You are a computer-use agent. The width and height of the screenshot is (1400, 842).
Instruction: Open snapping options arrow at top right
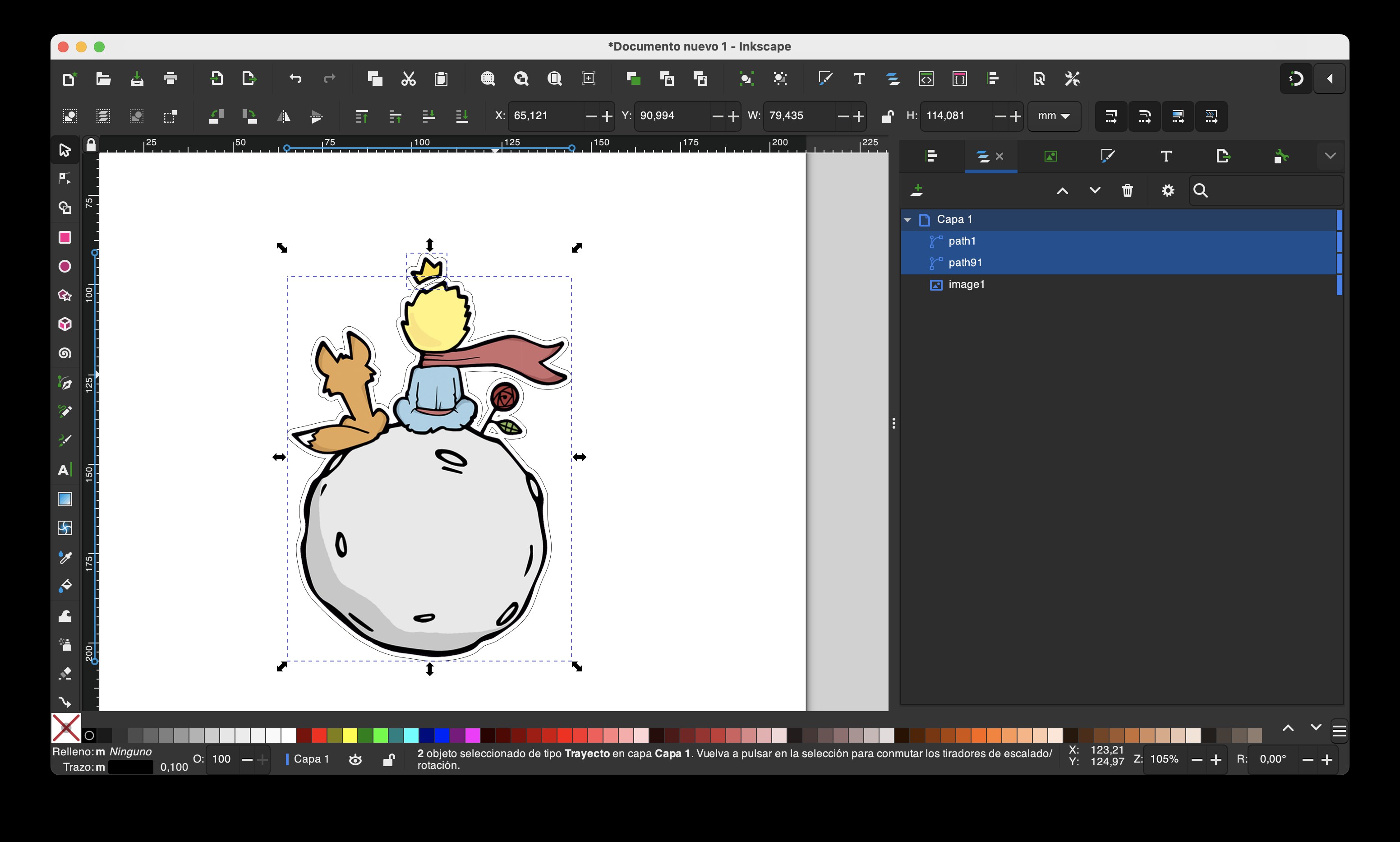pos(1330,79)
